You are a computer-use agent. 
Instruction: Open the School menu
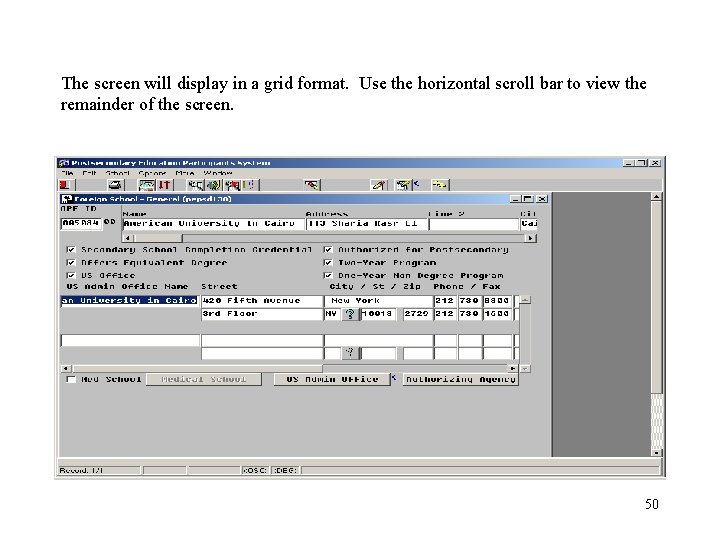[x=117, y=174]
